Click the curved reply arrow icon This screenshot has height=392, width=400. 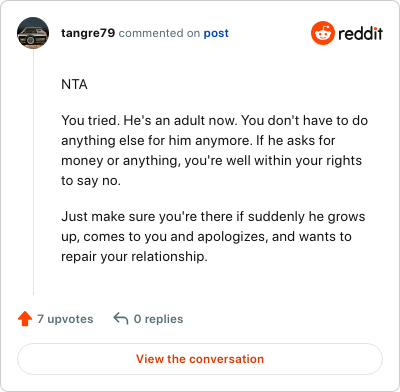[121, 319]
